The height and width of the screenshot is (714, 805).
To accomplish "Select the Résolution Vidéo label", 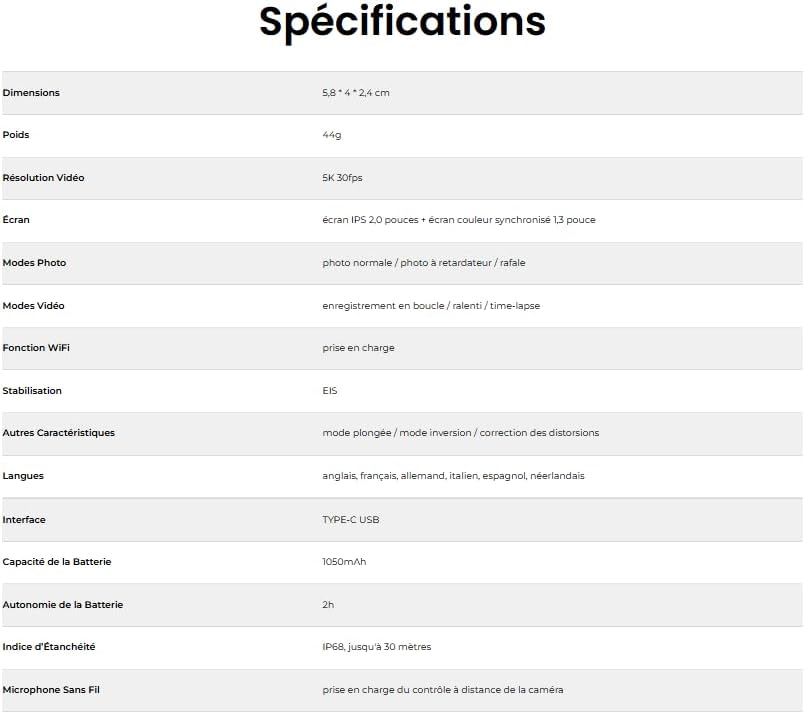I will (x=43, y=178).
